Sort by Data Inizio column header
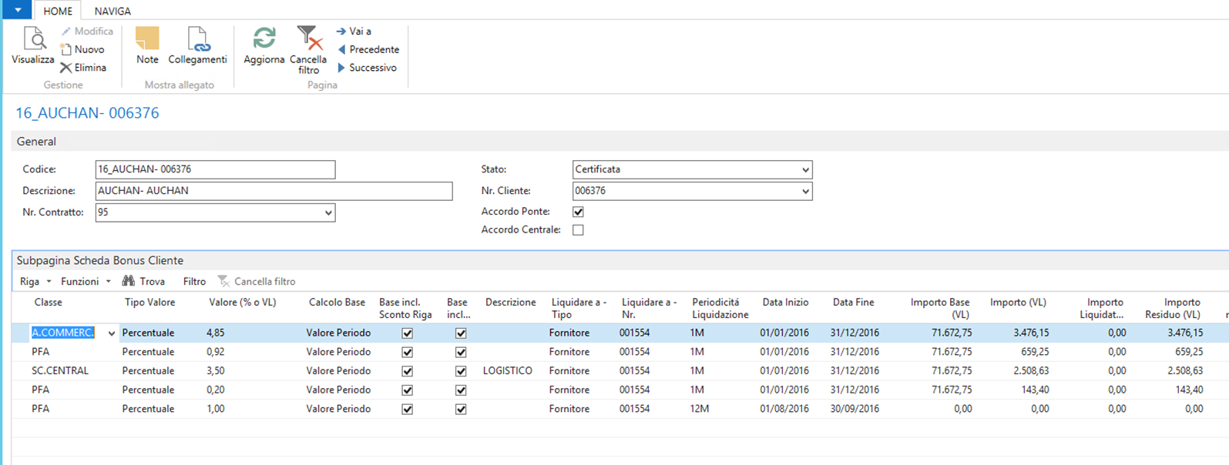 pyautogui.click(x=785, y=302)
